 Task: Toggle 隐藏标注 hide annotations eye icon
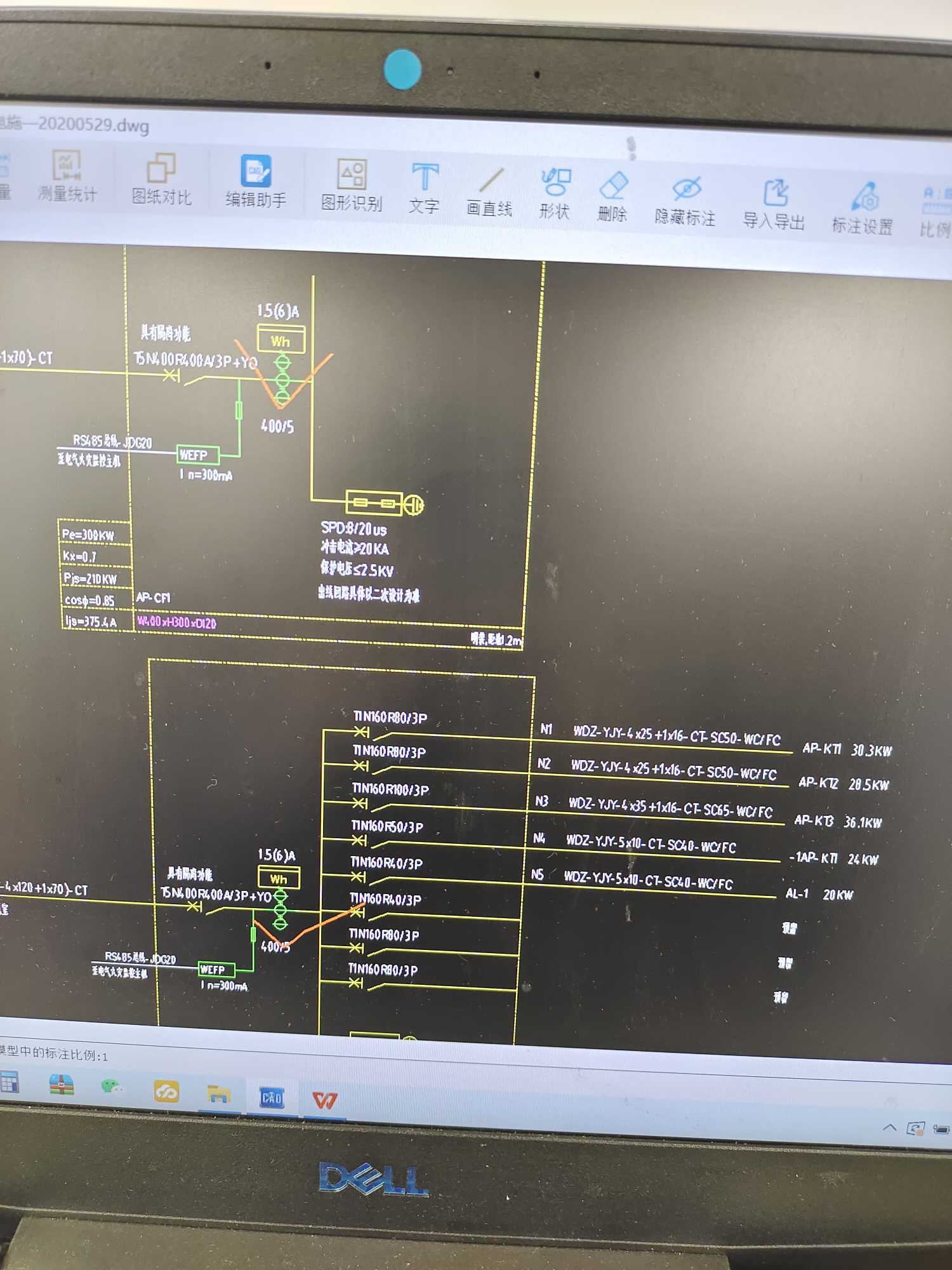(x=685, y=200)
